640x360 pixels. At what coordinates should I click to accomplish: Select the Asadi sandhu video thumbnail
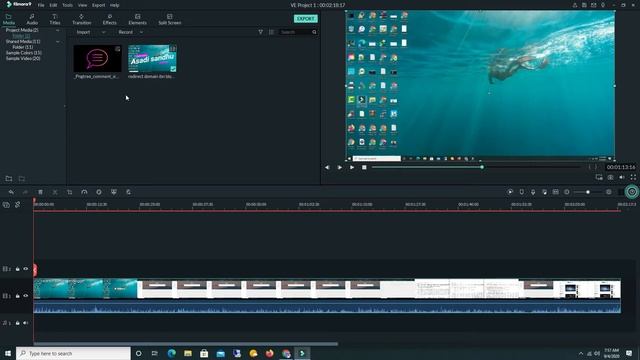coord(152,58)
